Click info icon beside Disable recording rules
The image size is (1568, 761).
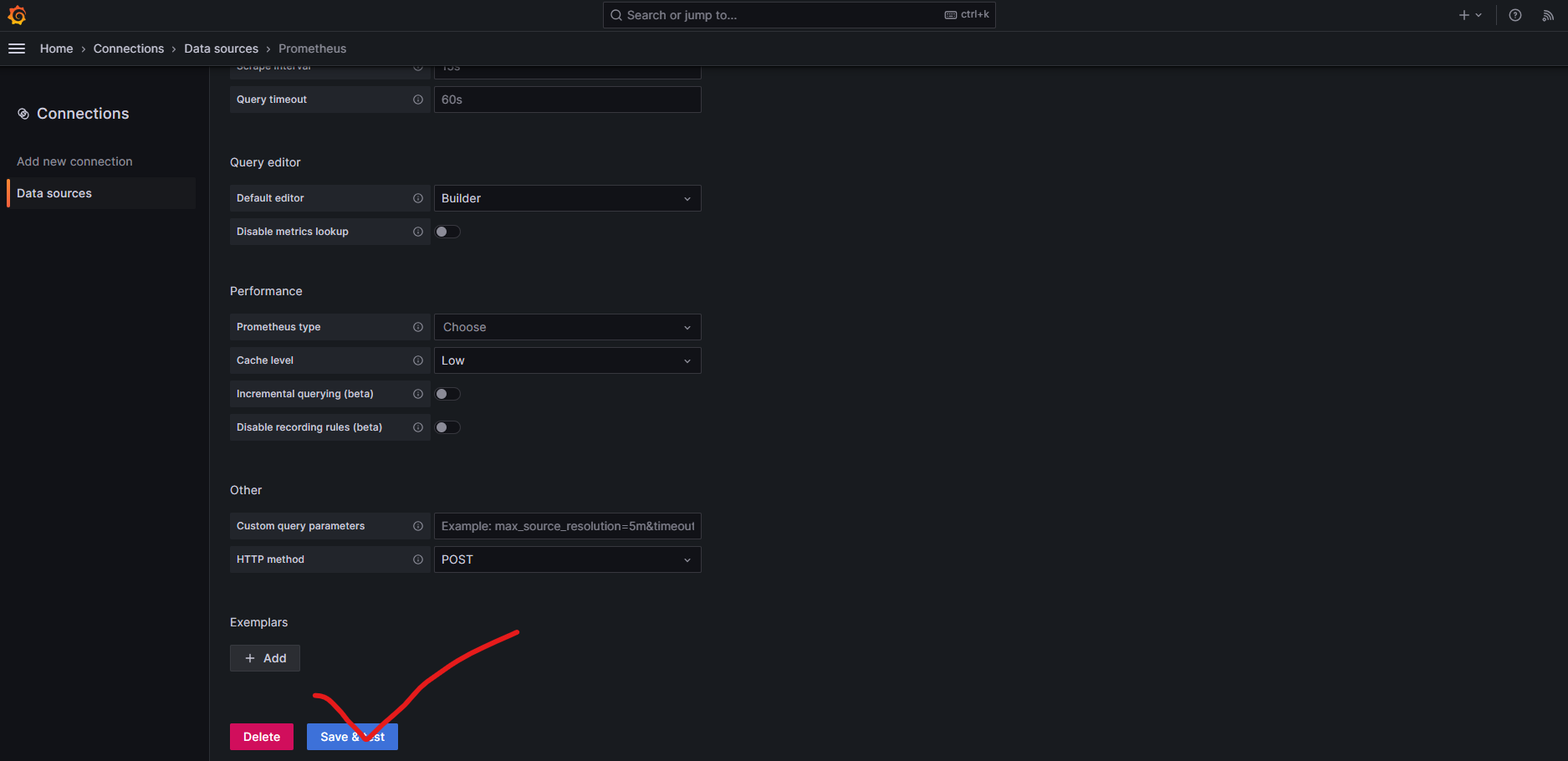coord(418,427)
